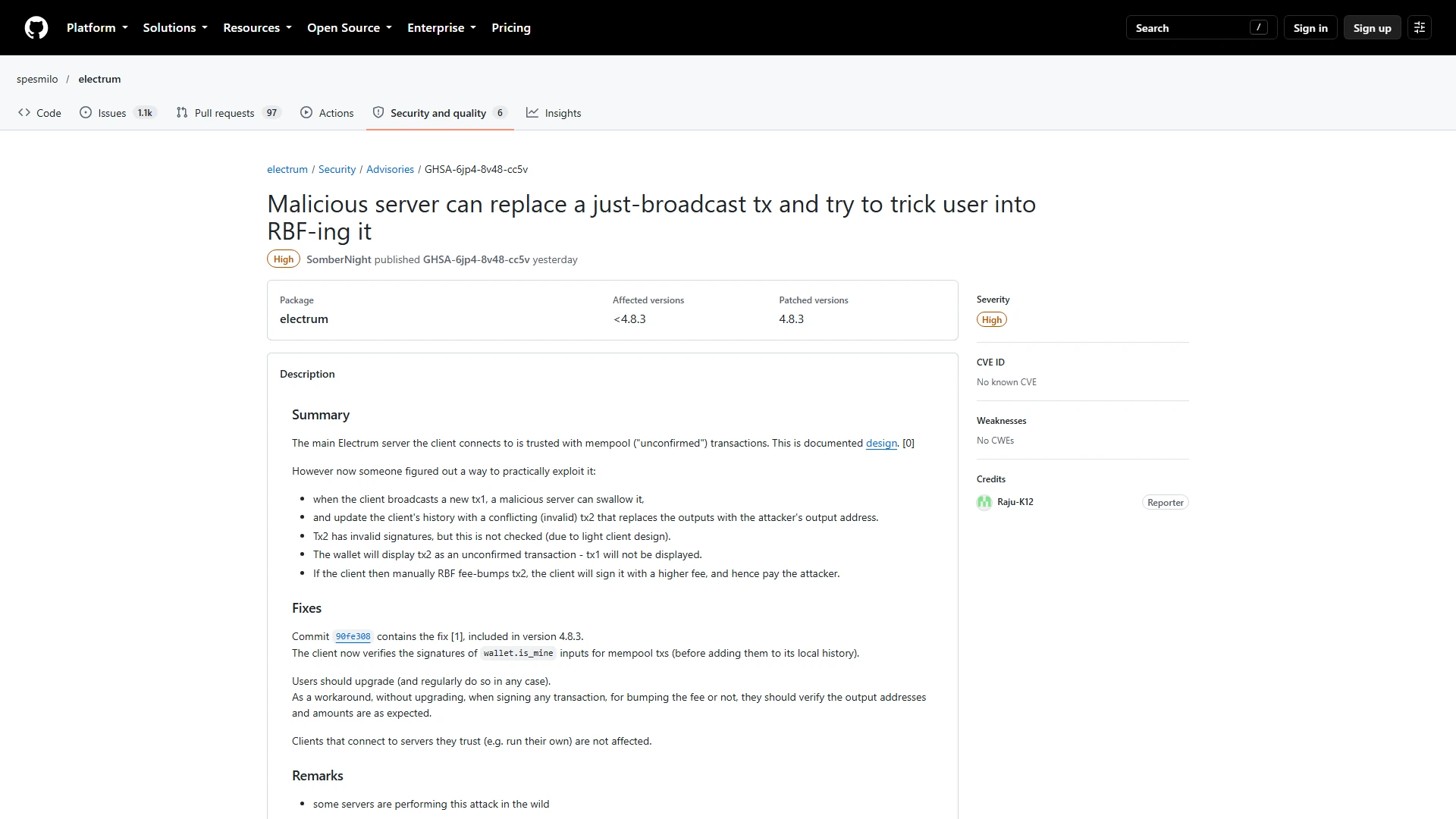Open the electrum repository name link
This screenshot has width=1456, height=819.
pyautogui.click(x=99, y=79)
